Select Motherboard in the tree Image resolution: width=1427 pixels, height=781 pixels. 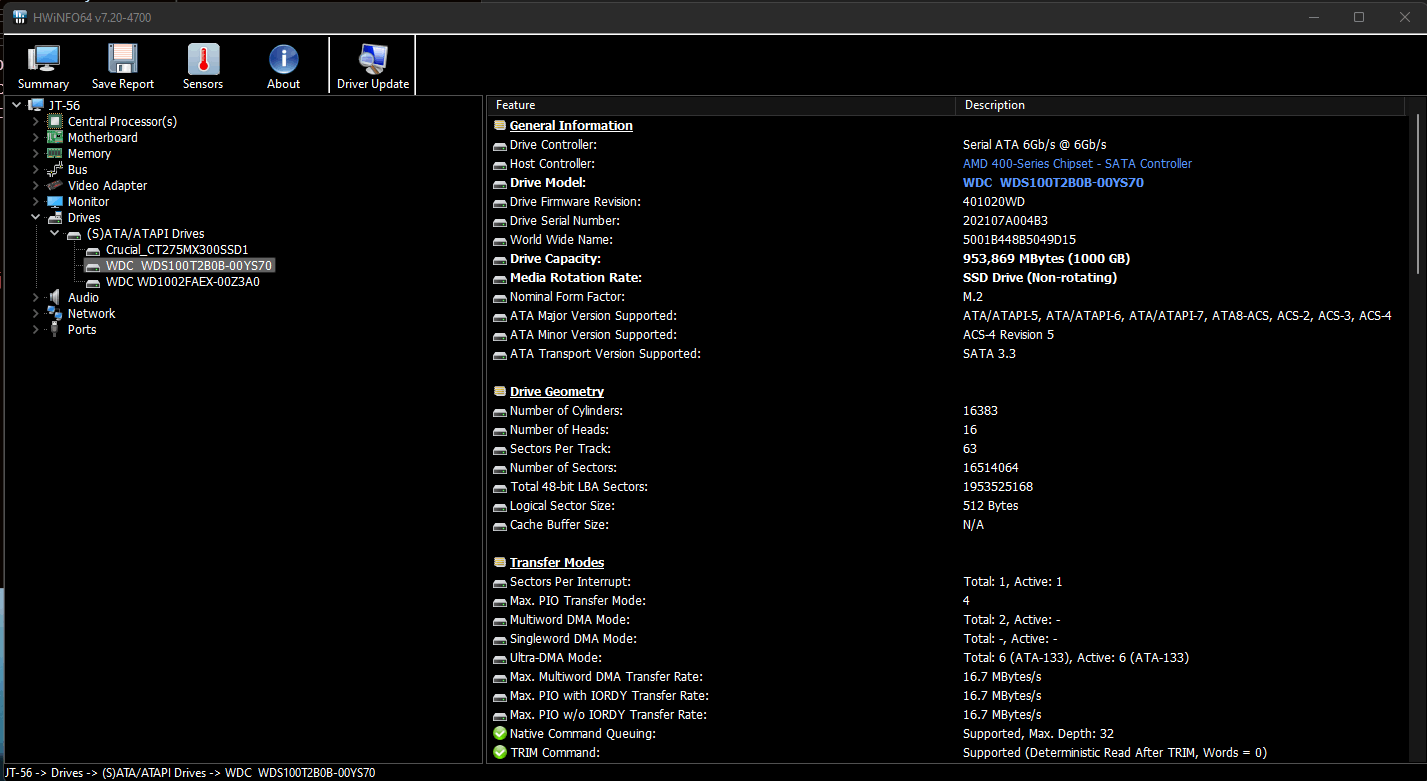click(x=102, y=137)
